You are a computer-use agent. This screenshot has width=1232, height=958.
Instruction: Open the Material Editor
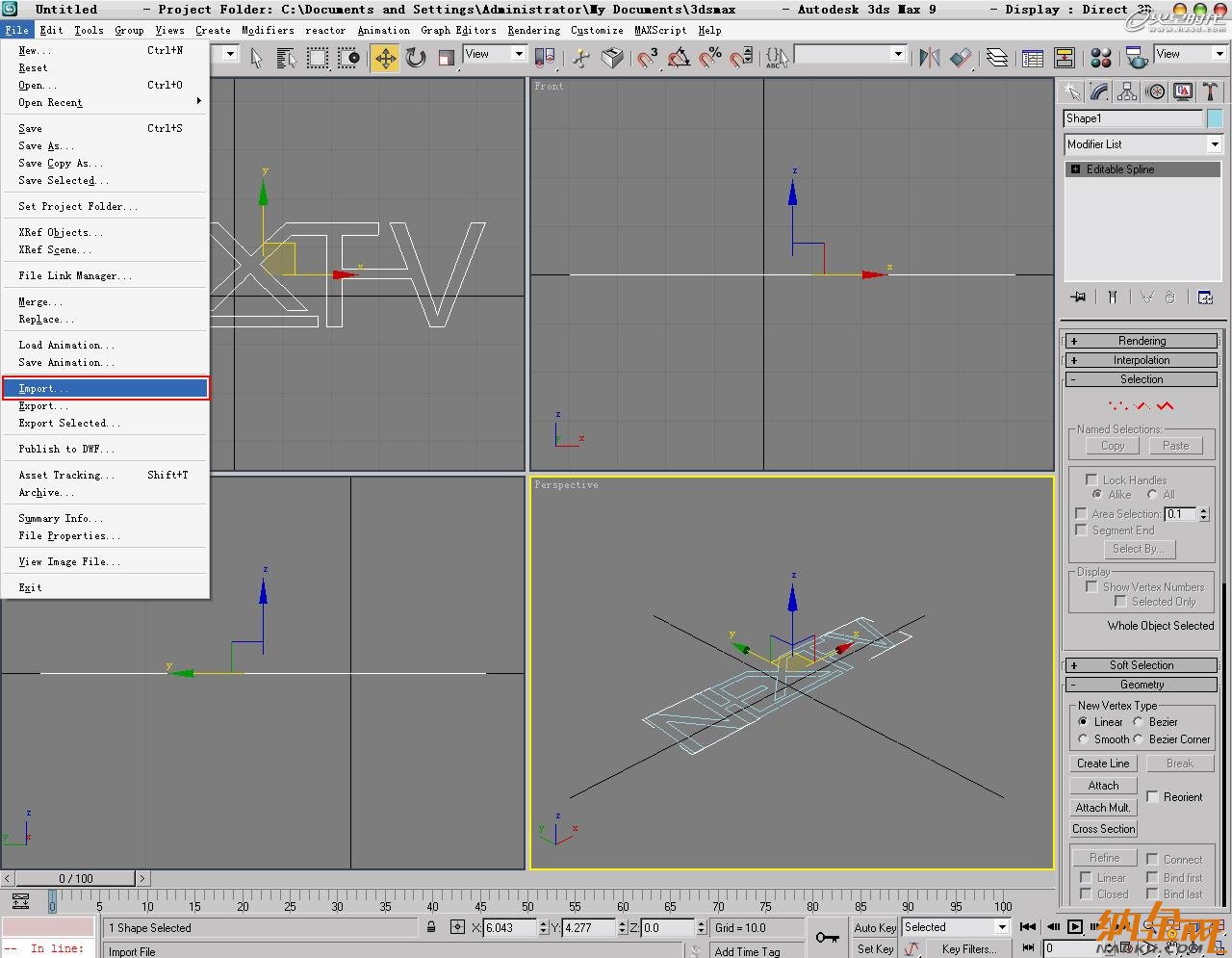tap(1101, 58)
